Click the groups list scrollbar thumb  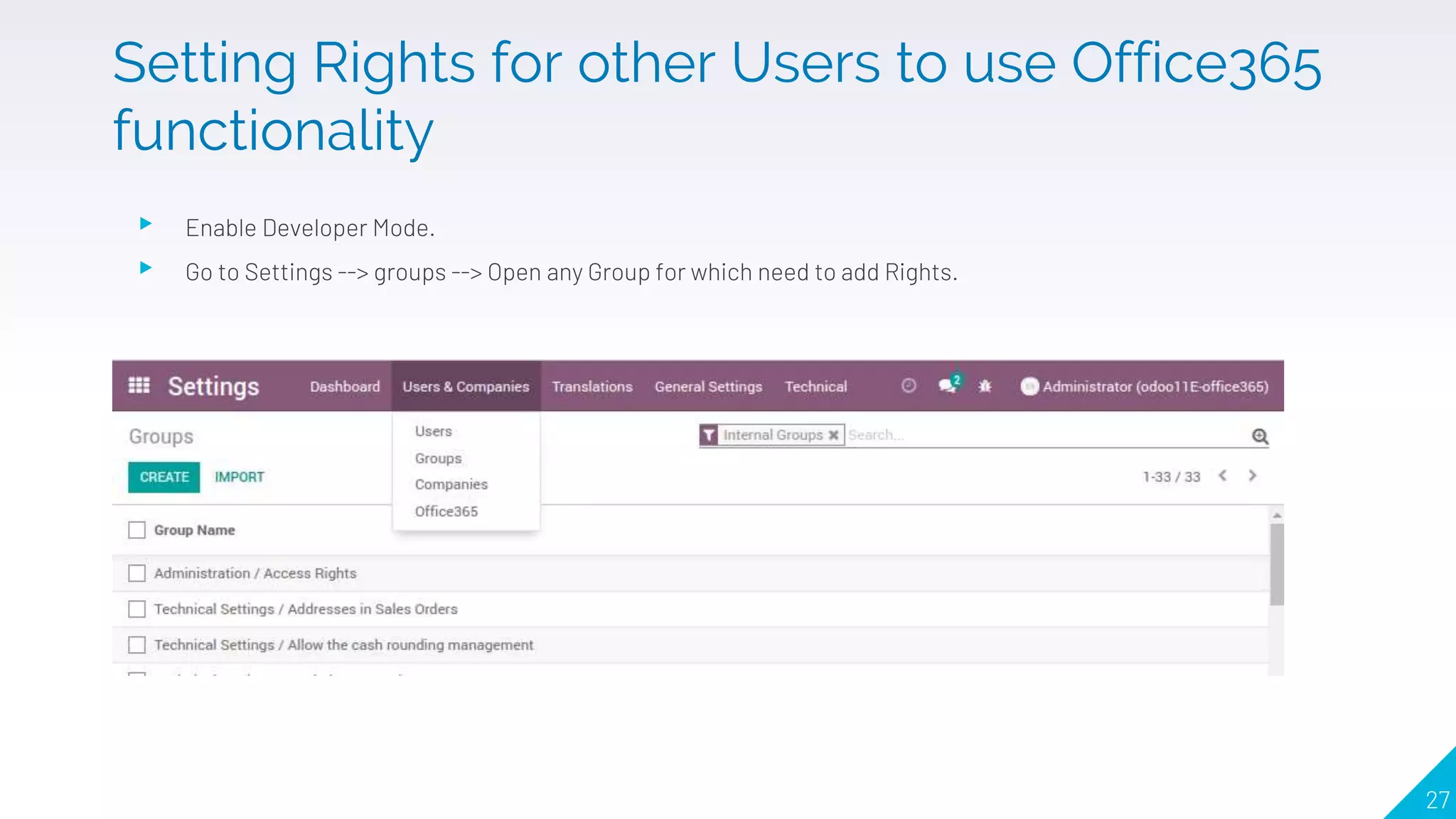(1277, 564)
